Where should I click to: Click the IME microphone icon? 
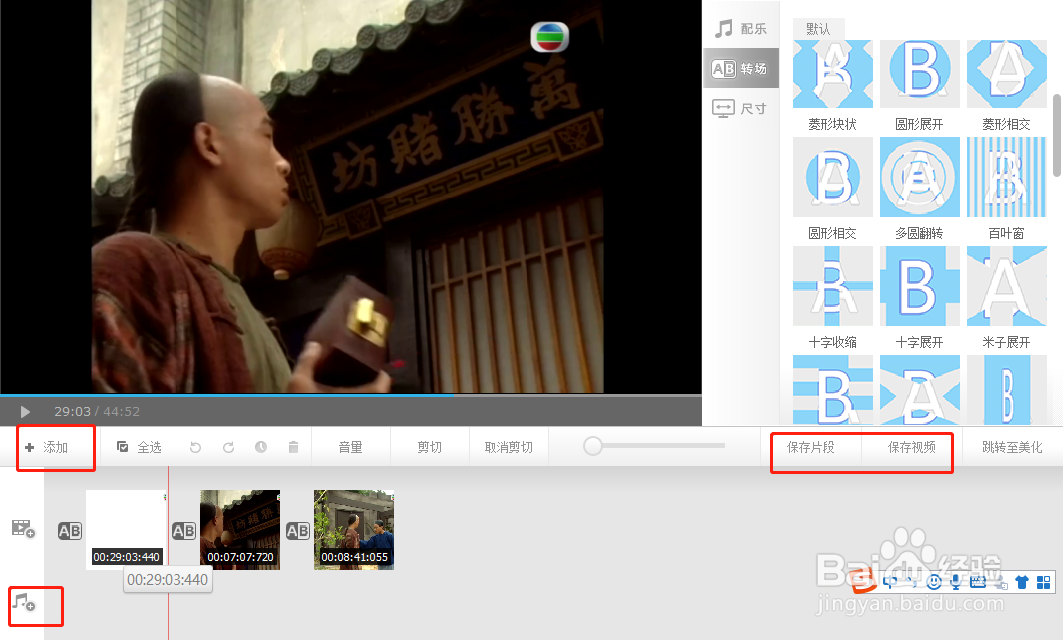pos(956,582)
